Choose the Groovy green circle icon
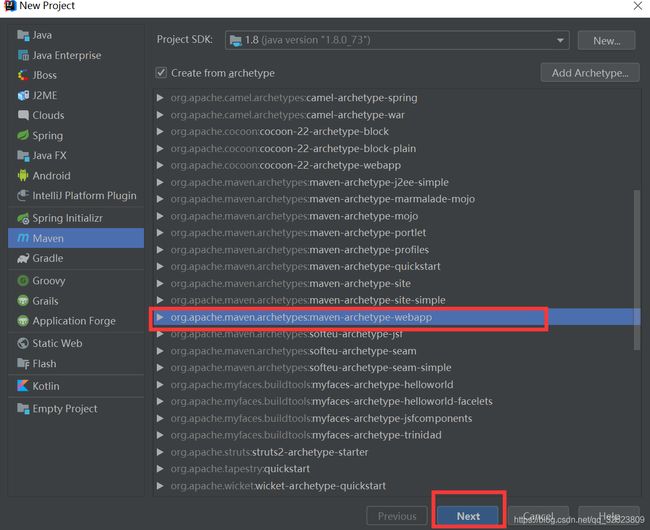Screen dimensions: 650x530 [23, 281]
